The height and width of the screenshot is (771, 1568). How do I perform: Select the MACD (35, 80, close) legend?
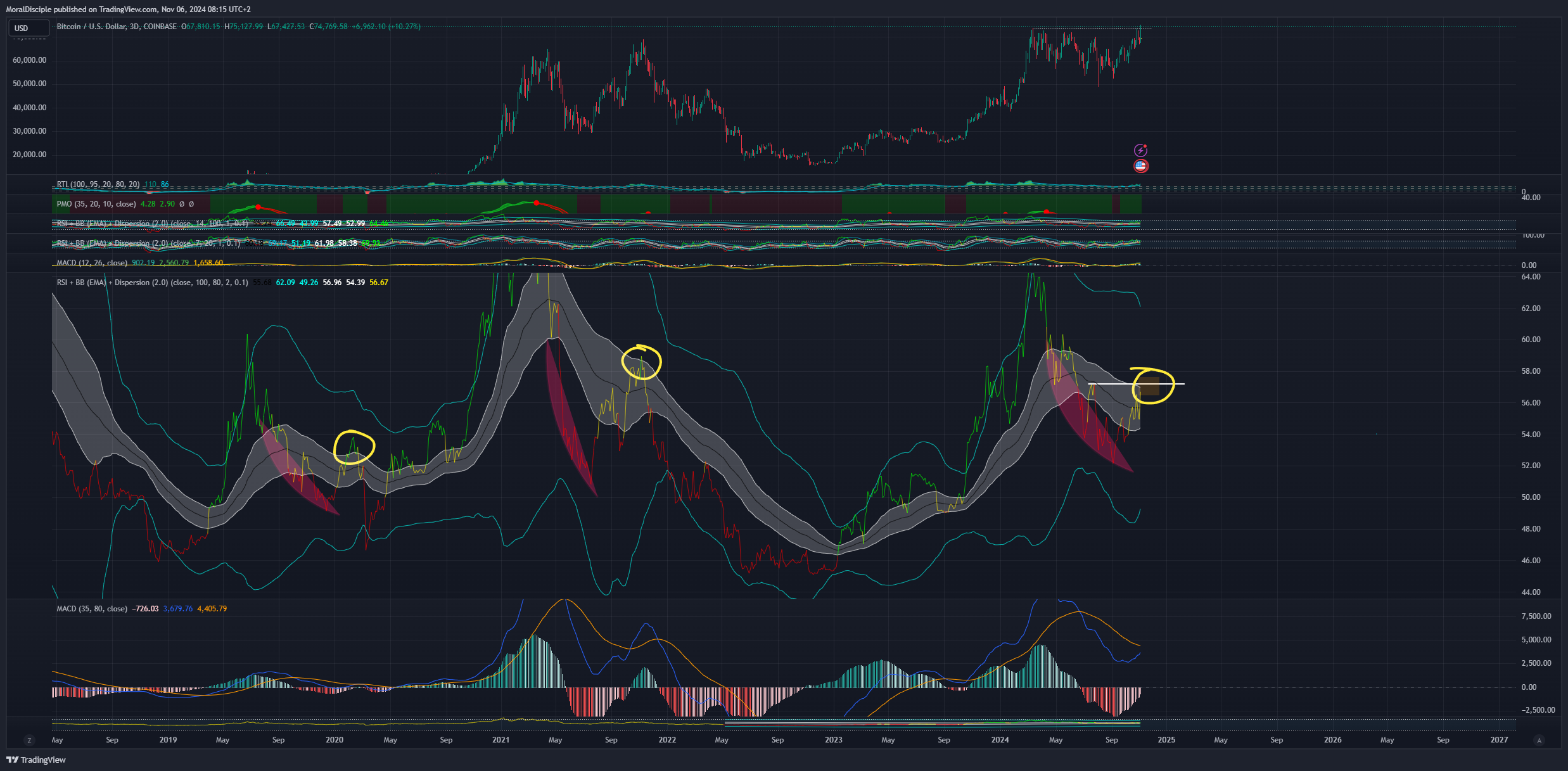(92, 609)
